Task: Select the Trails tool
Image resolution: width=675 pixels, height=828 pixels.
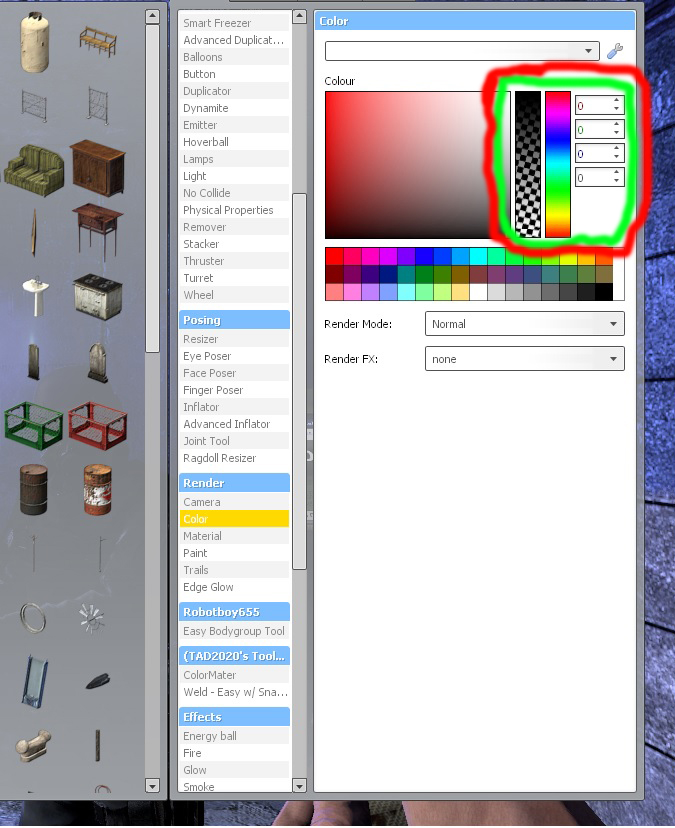Action: pyautogui.click(x=235, y=570)
